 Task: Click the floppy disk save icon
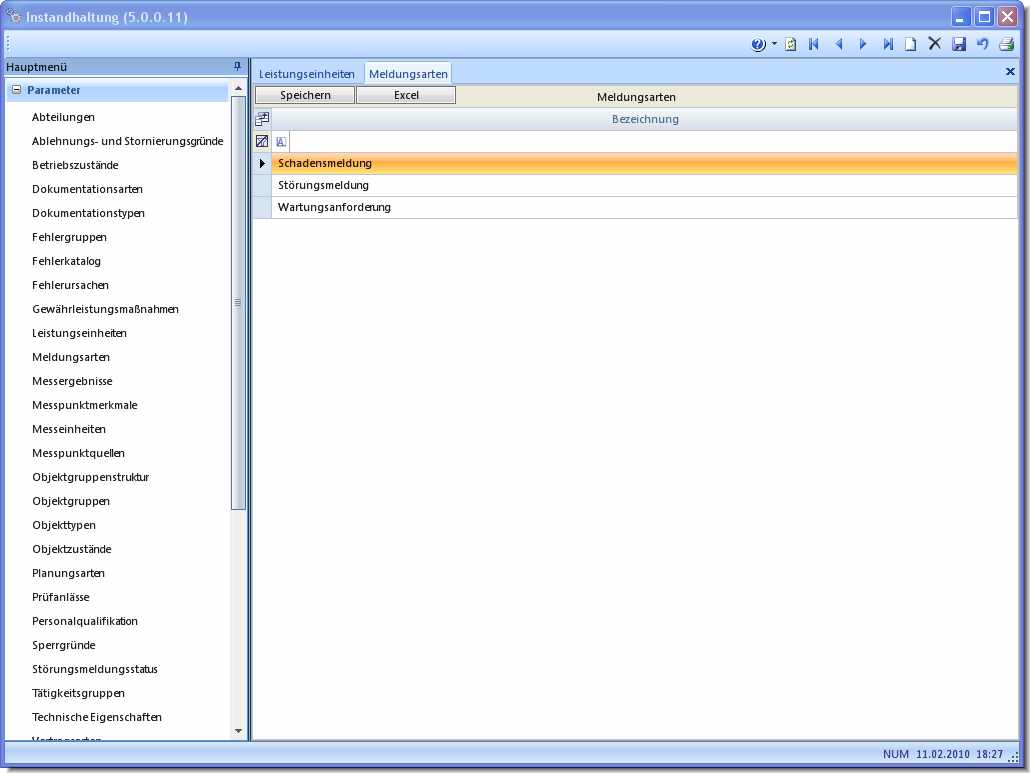959,44
